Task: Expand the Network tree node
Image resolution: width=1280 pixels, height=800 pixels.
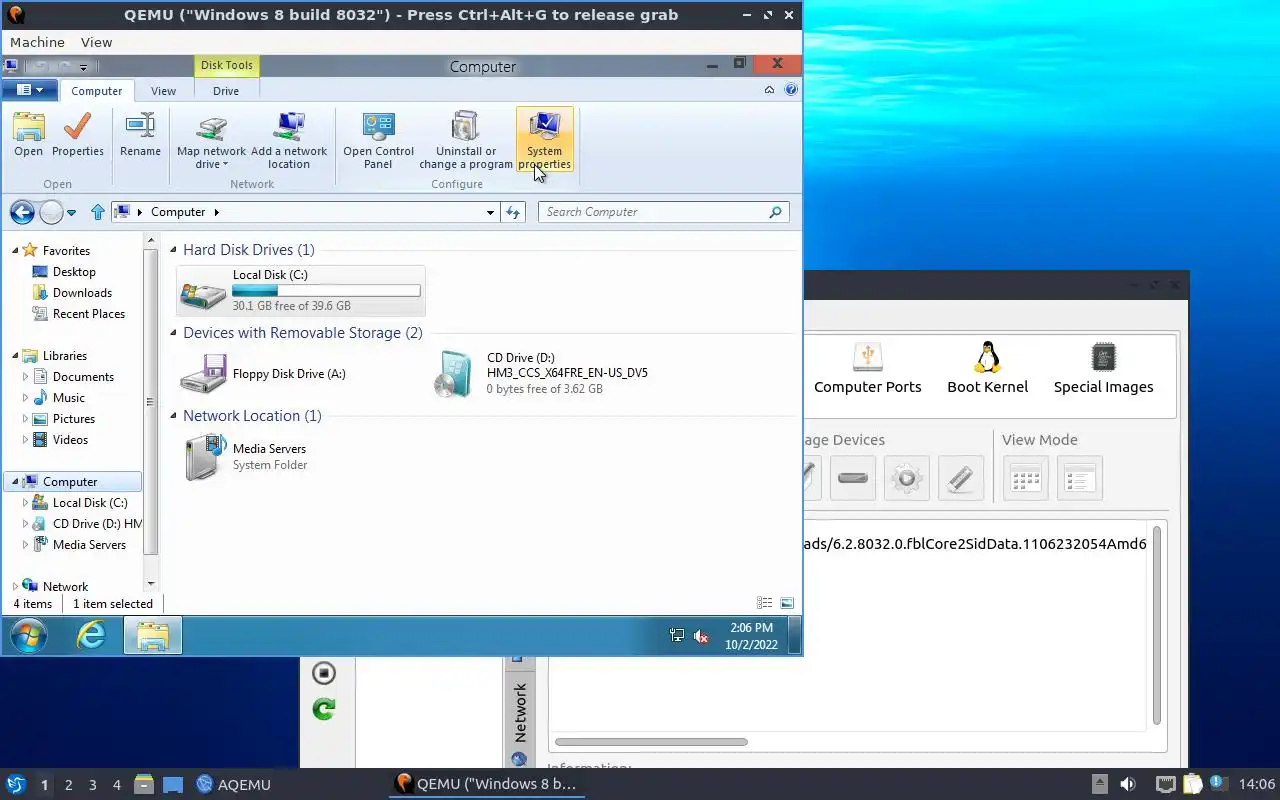Action: click(x=15, y=587)
